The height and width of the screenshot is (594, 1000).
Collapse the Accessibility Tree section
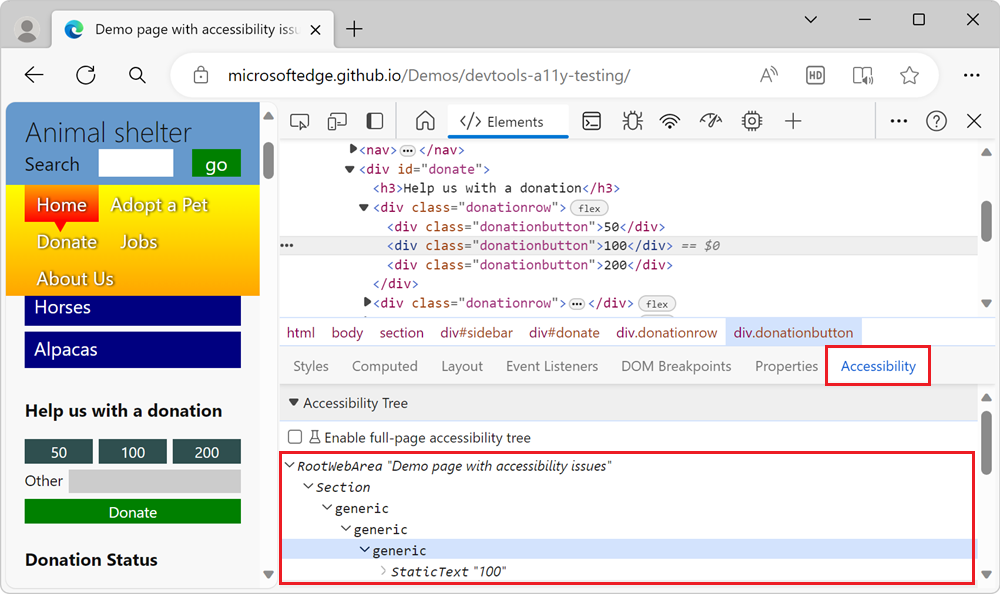[x=293, y=403]
